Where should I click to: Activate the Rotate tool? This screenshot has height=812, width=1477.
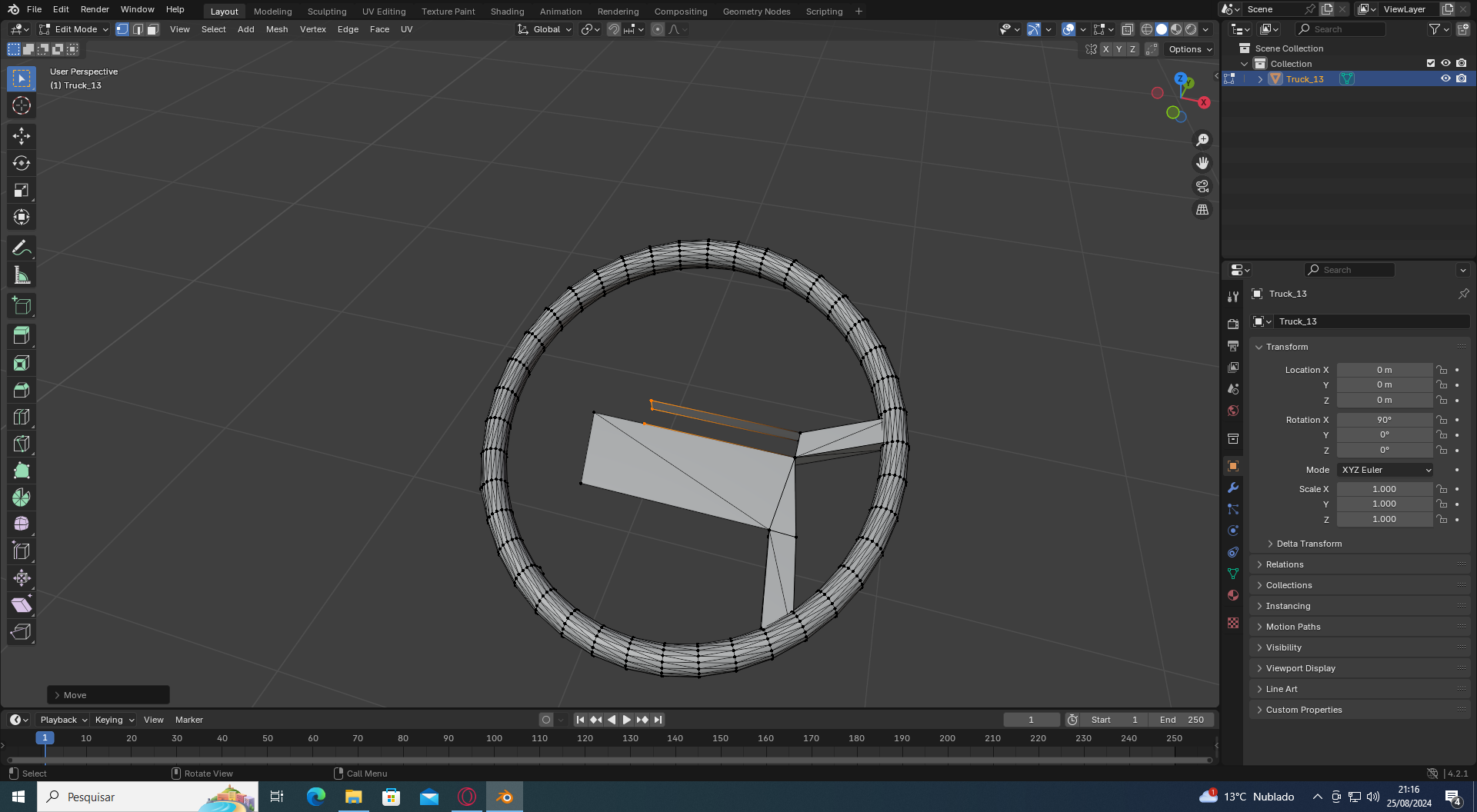(x=22, y=163)
